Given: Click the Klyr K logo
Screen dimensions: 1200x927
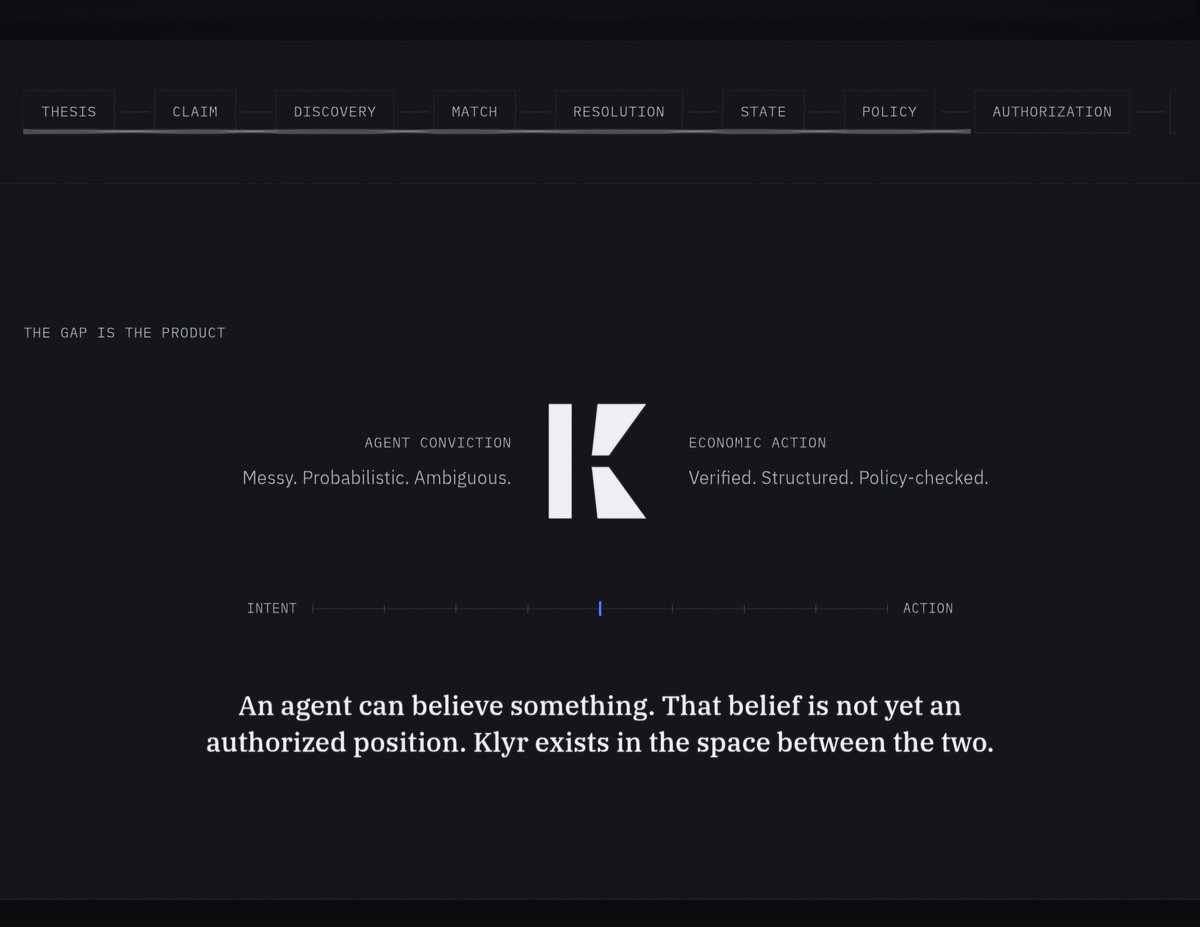Looking at the screenshot, I should pyautogui.click(x=597, y=461).
